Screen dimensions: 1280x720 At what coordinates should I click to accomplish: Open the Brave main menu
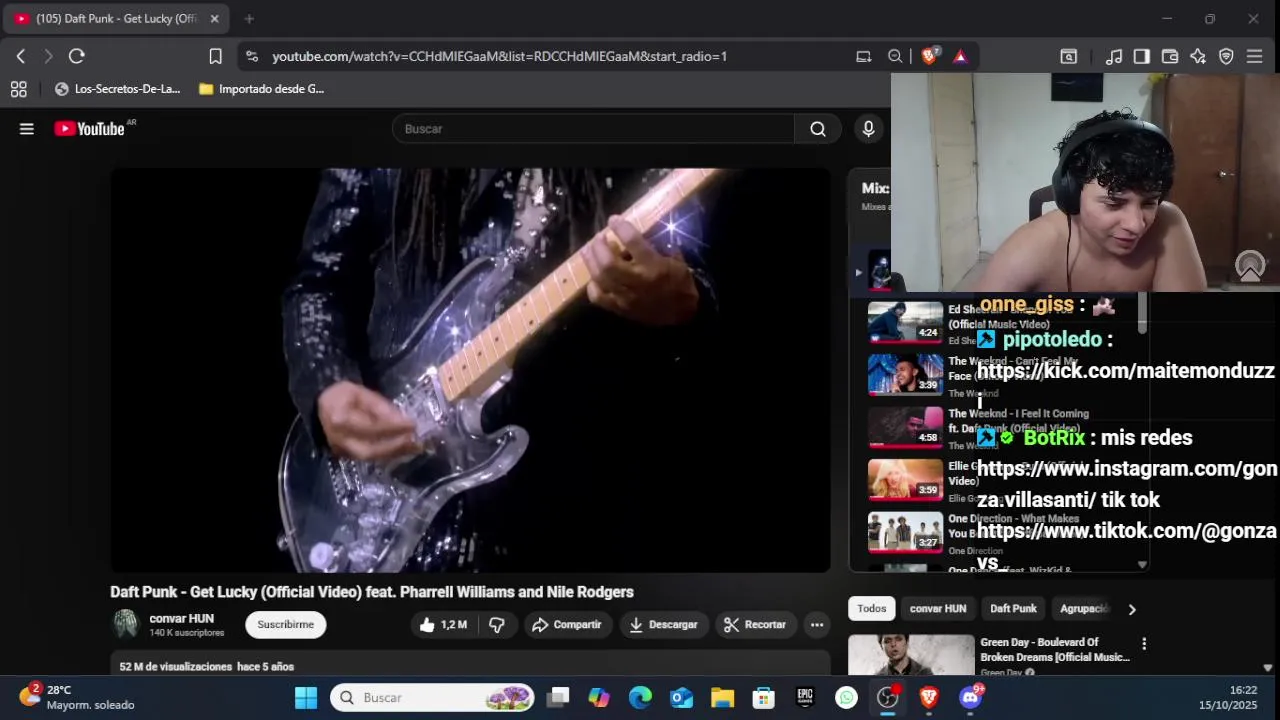pyautogui.click(x=1254, y=56)
